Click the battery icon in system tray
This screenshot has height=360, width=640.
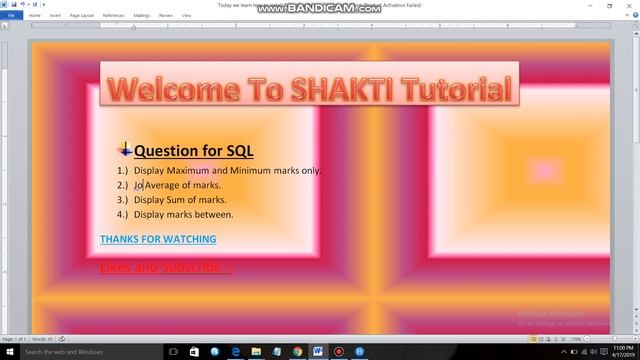(x=574, y=352)
